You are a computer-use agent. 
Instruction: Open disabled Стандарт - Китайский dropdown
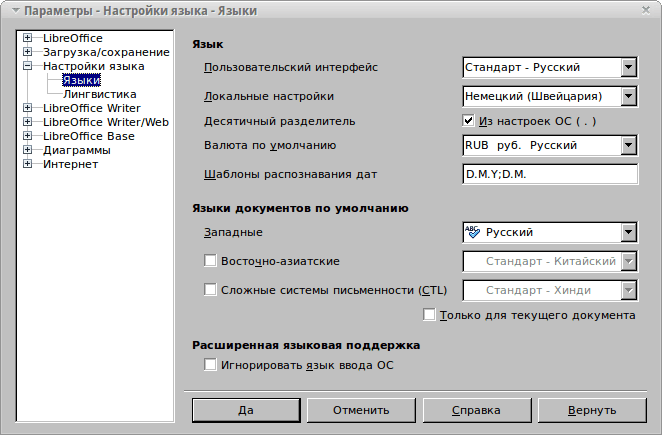coord(550,261)
